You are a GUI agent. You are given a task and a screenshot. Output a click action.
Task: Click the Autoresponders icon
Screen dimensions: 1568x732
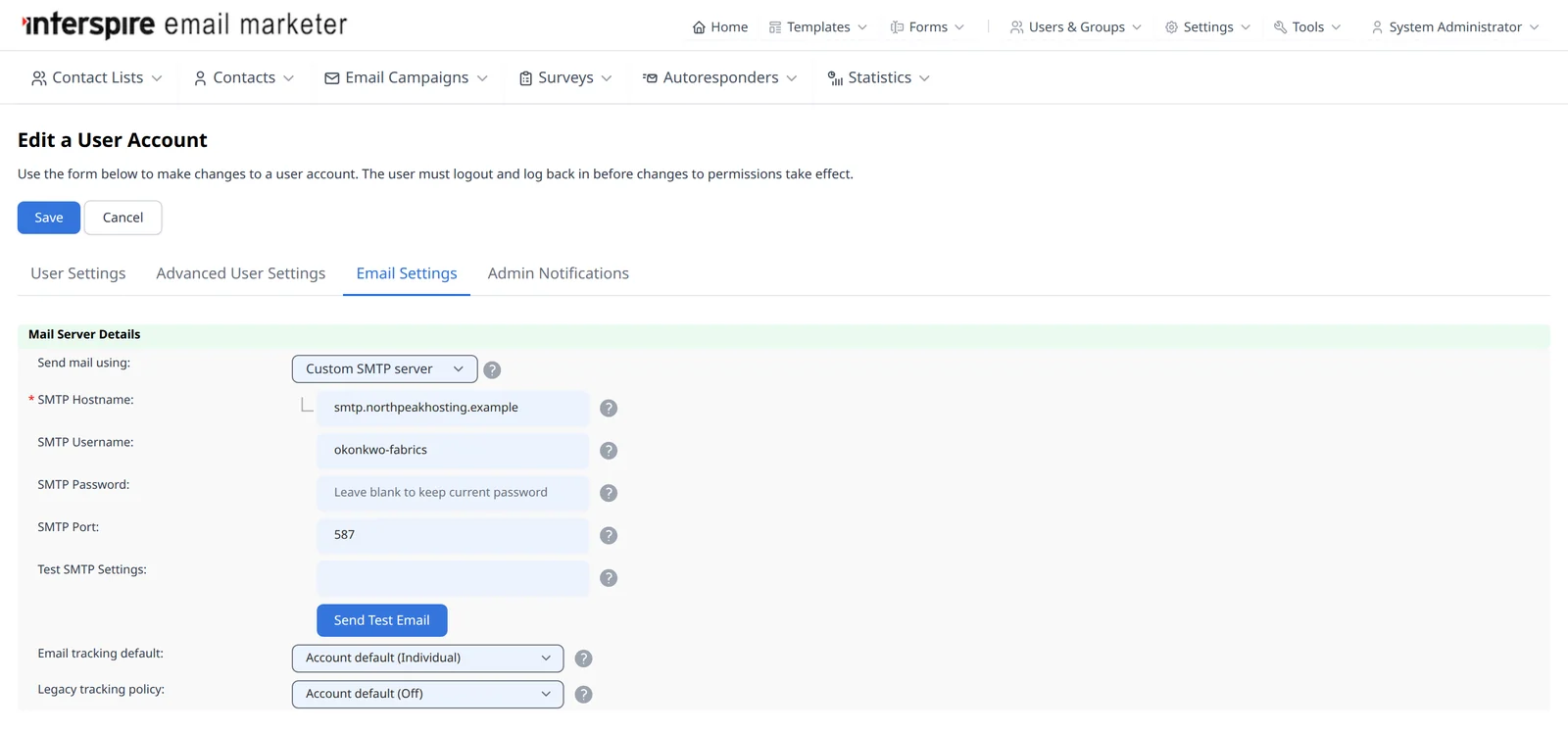[x=650, y=78]
